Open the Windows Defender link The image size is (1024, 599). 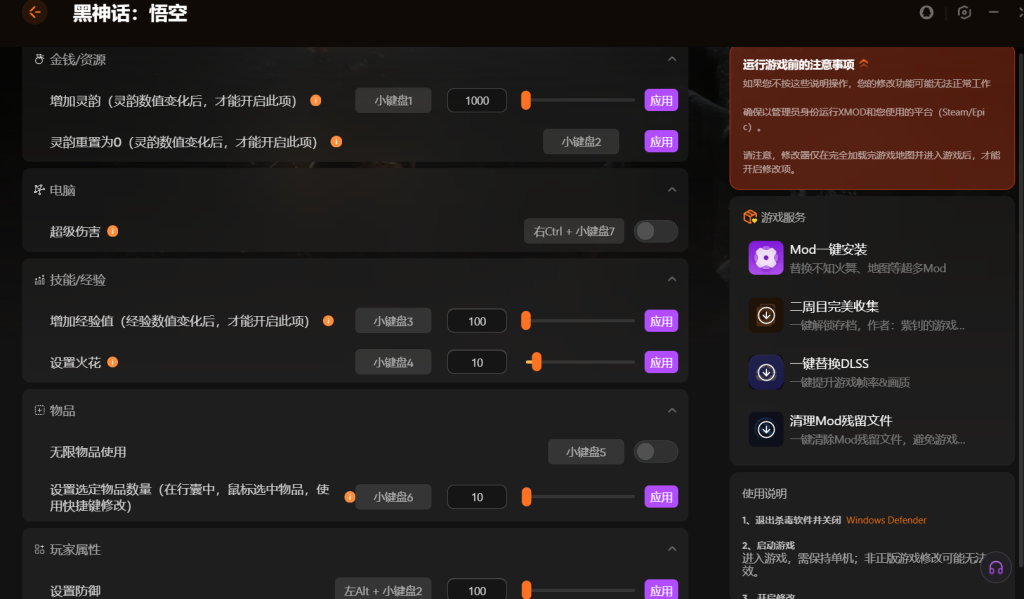pyautogui.click(x=886, y=520)
